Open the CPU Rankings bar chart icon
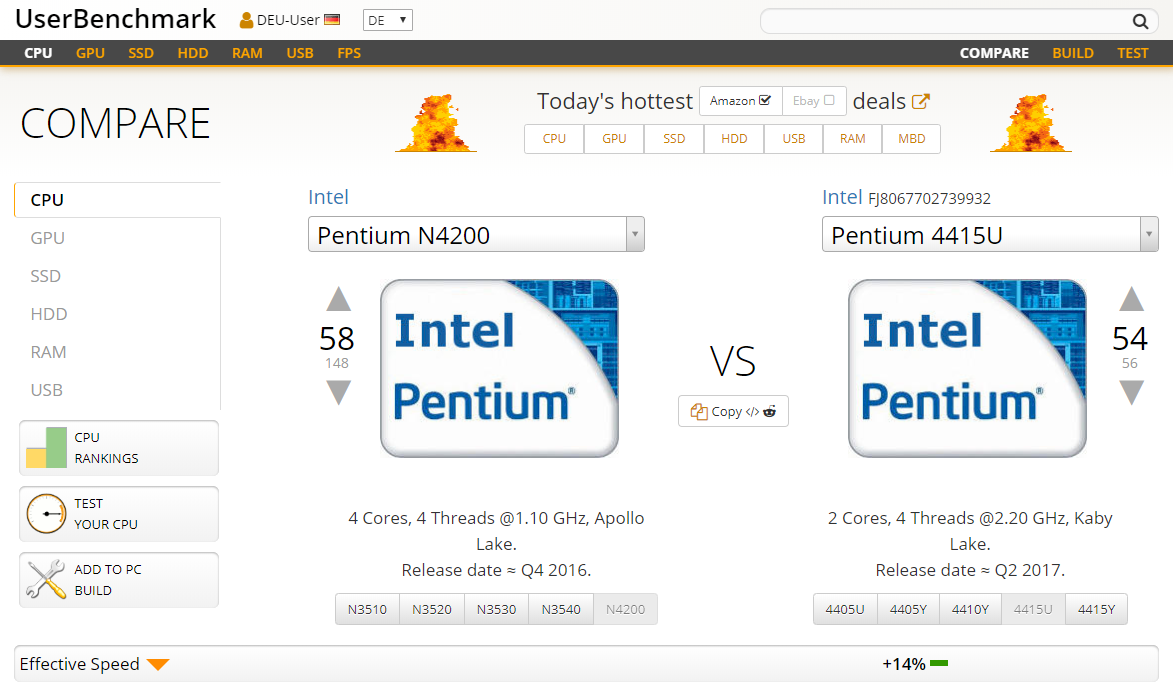 tap(46, 448)
